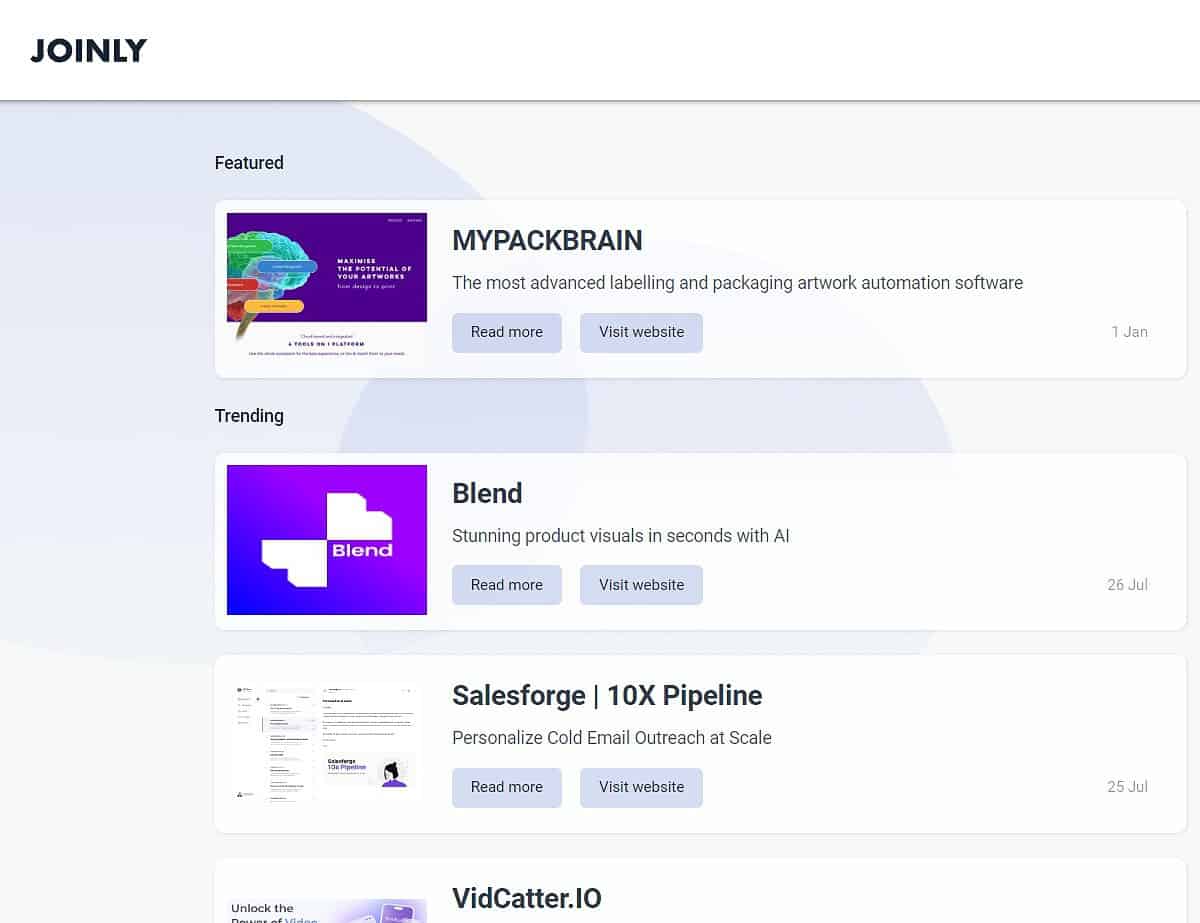Screen dimensions: 1200x923
Task: Click the 26 Jul date on Blend
Action: 1127,585
